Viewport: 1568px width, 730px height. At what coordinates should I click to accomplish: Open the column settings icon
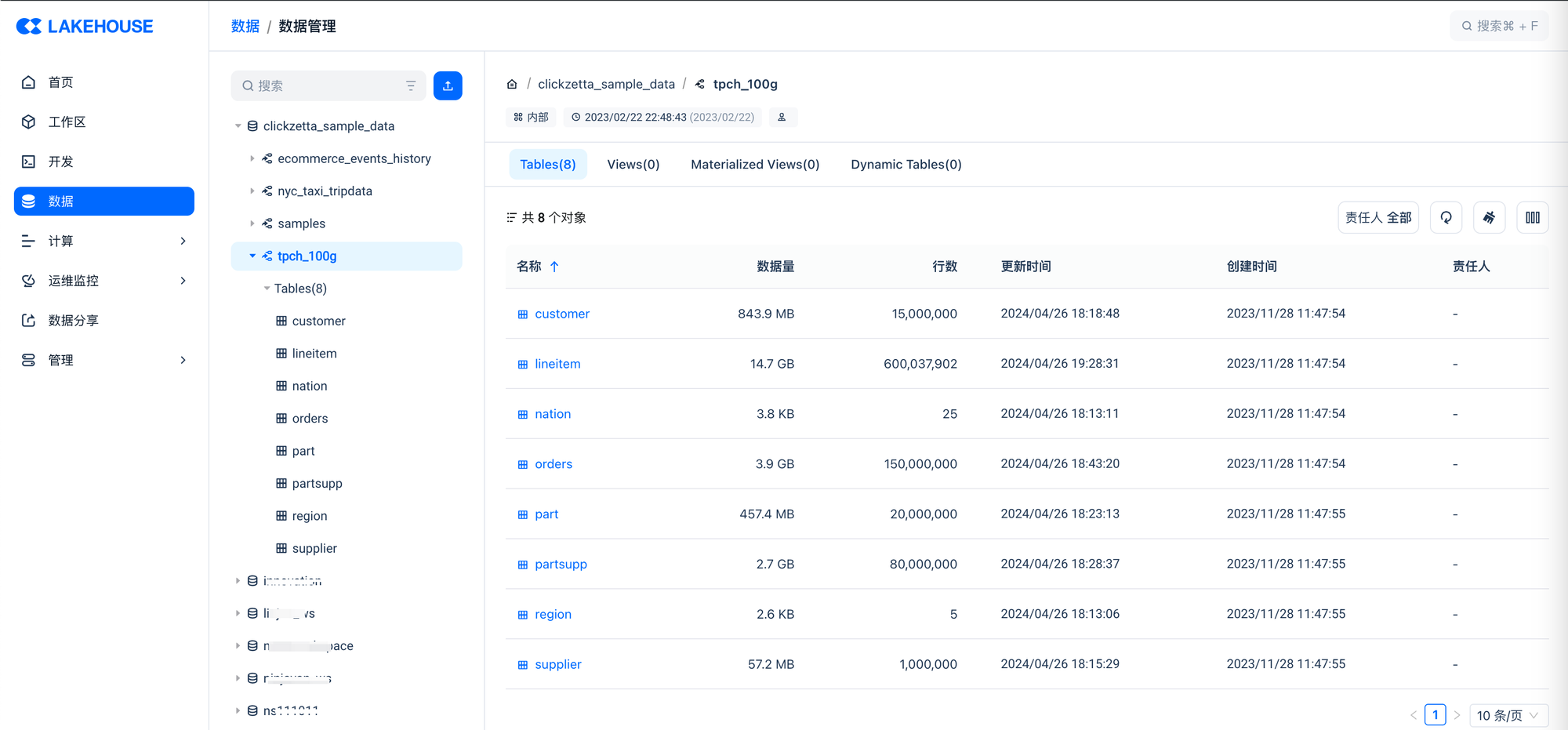1532,217
